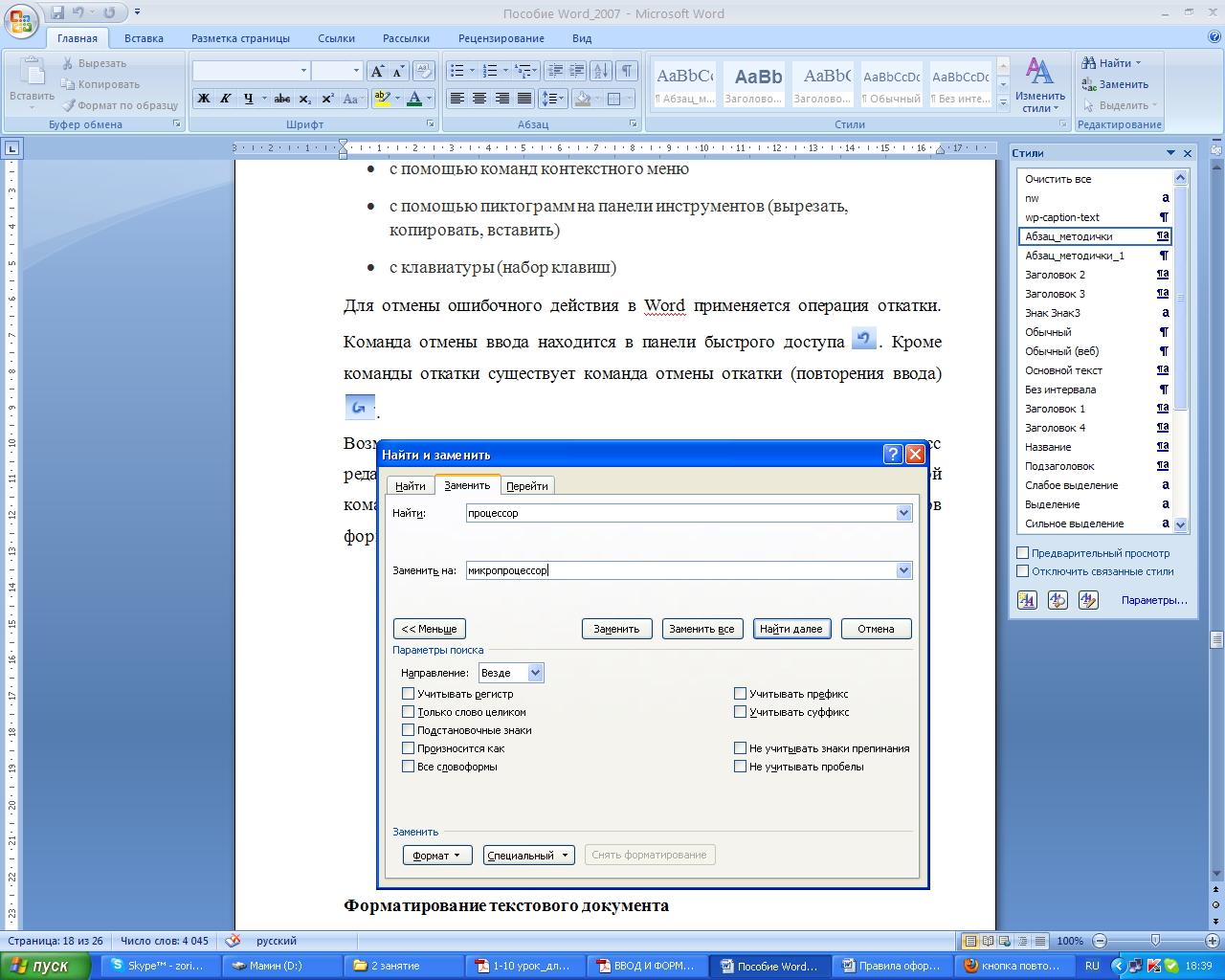Enable Учитывать префикс checkbox
Image resolution: width=1225 pixels, height=980 pixels.
[x=741, y=694]
